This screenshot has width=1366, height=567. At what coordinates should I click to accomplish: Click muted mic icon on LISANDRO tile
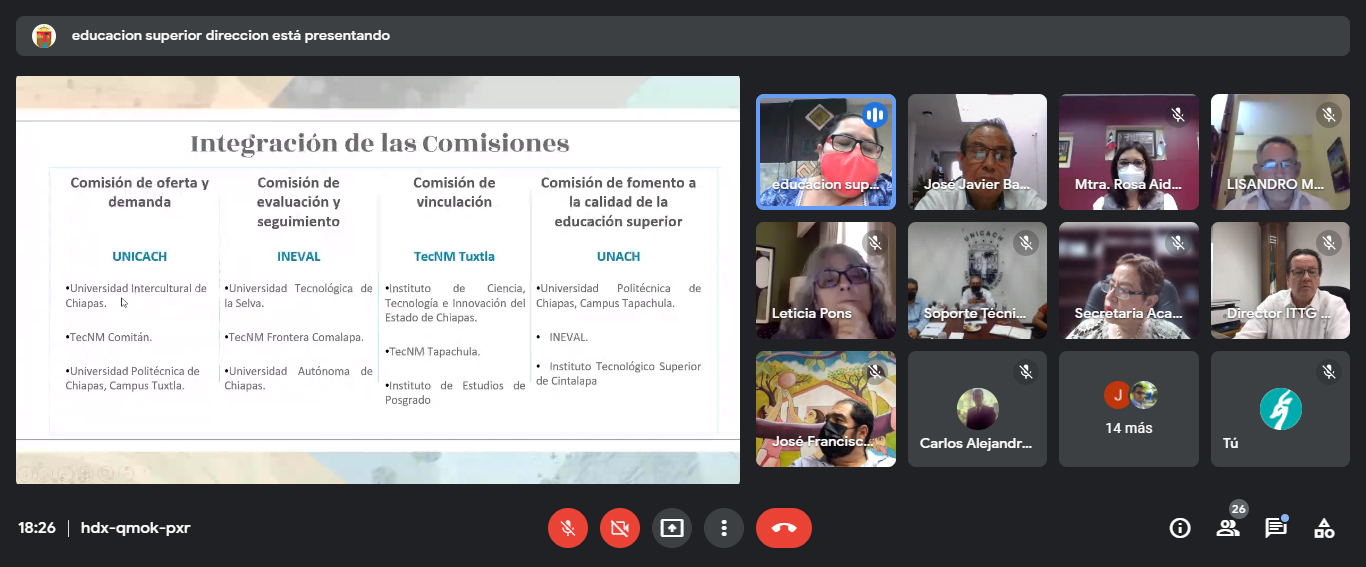[x=1329, y=115]
